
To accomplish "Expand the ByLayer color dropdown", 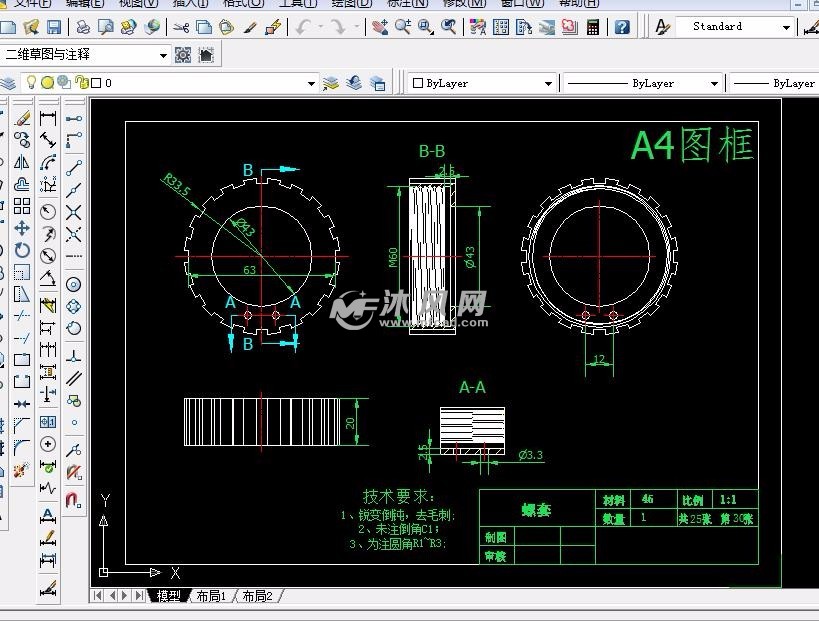I will coord(548,84).
